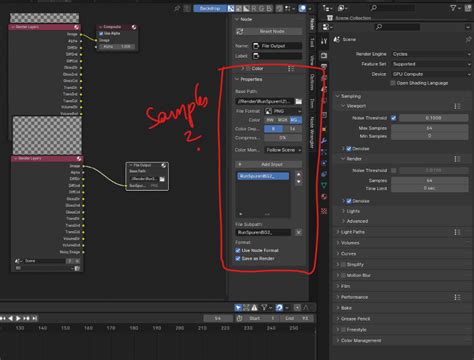Toggle Viewport Noise Threshold checkbox
The width and height of the screenshot is (474, 360).
tap(394, 118)
